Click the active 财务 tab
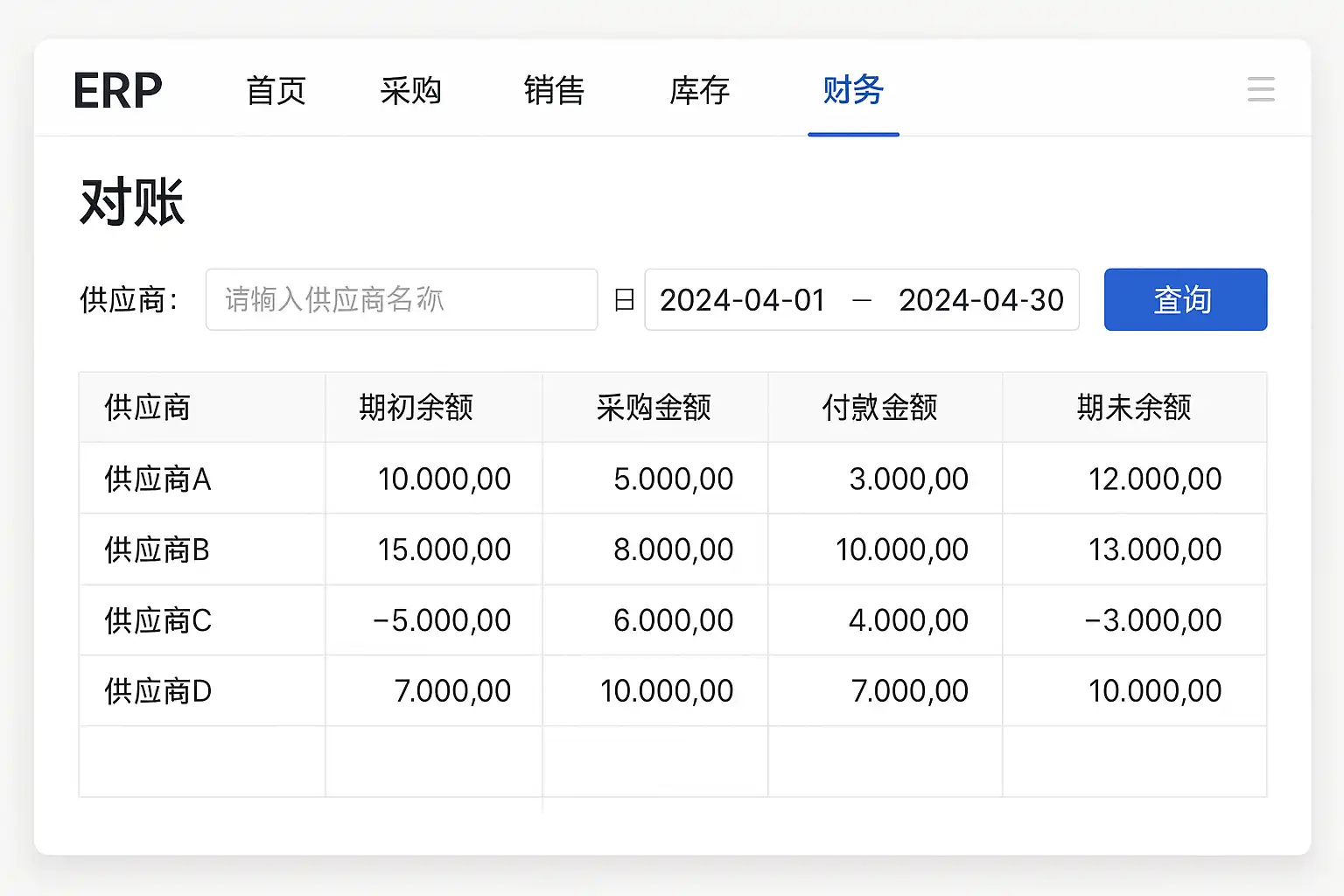The width and height of the screenshot is (1344, 896). [853, 91]
